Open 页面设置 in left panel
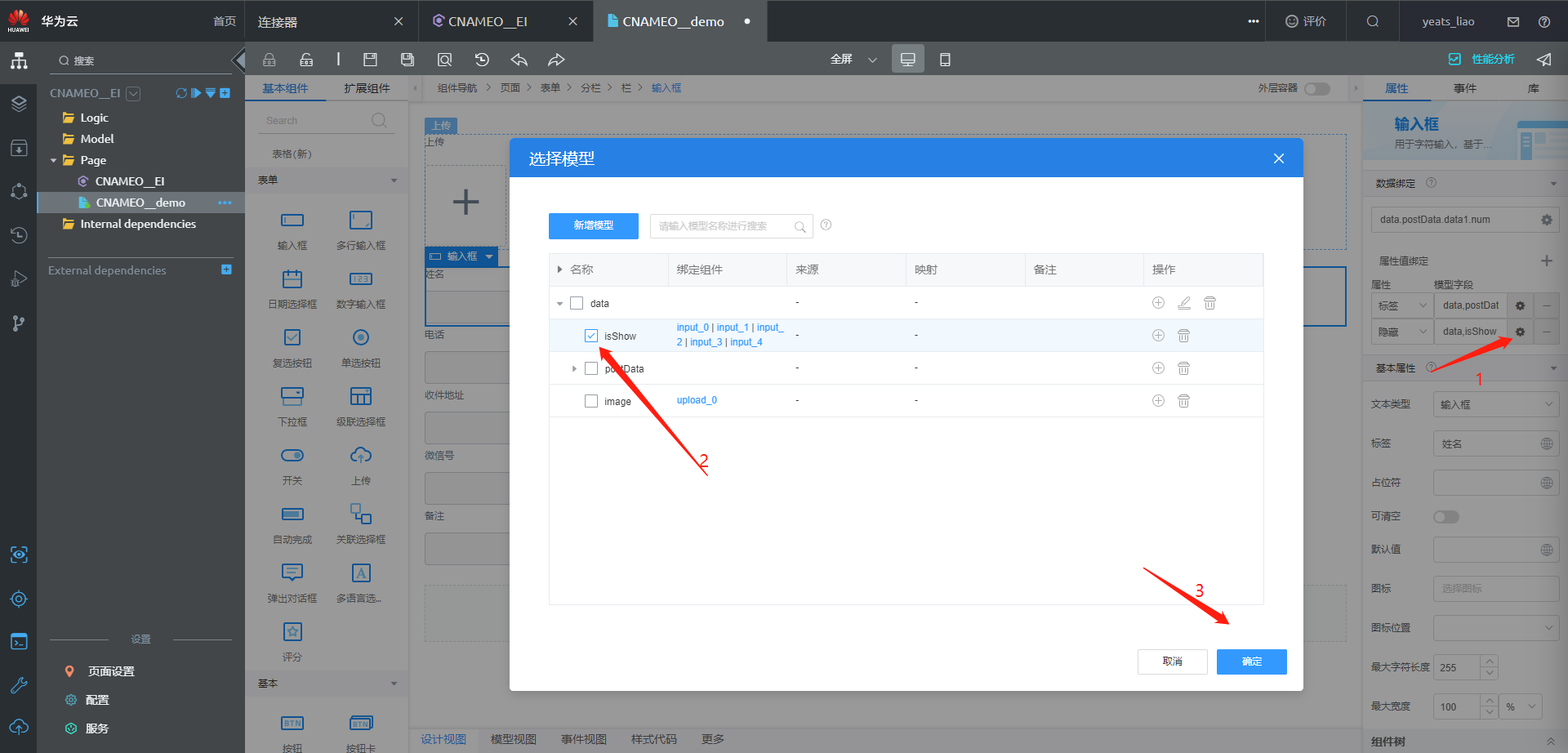This screenshot has height=753, width=1568. coord(111,671)
